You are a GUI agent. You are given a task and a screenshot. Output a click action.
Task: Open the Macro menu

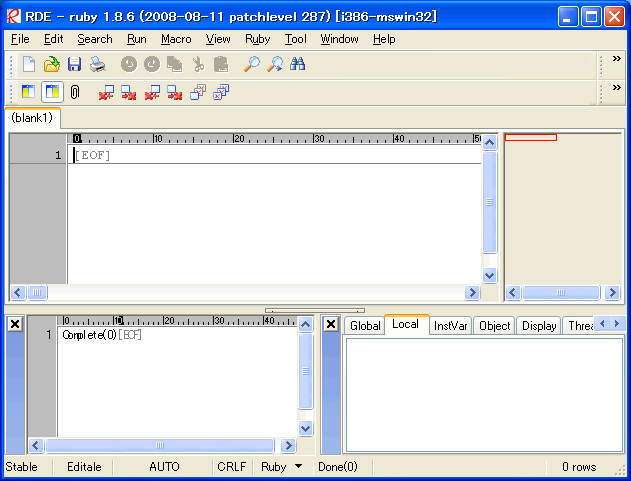(176, 39)
